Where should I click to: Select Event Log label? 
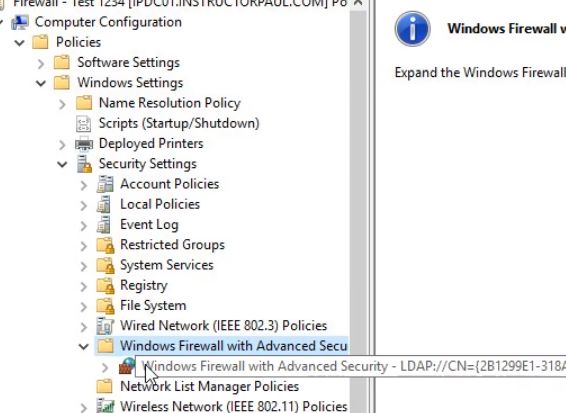(x=149, y=225)
